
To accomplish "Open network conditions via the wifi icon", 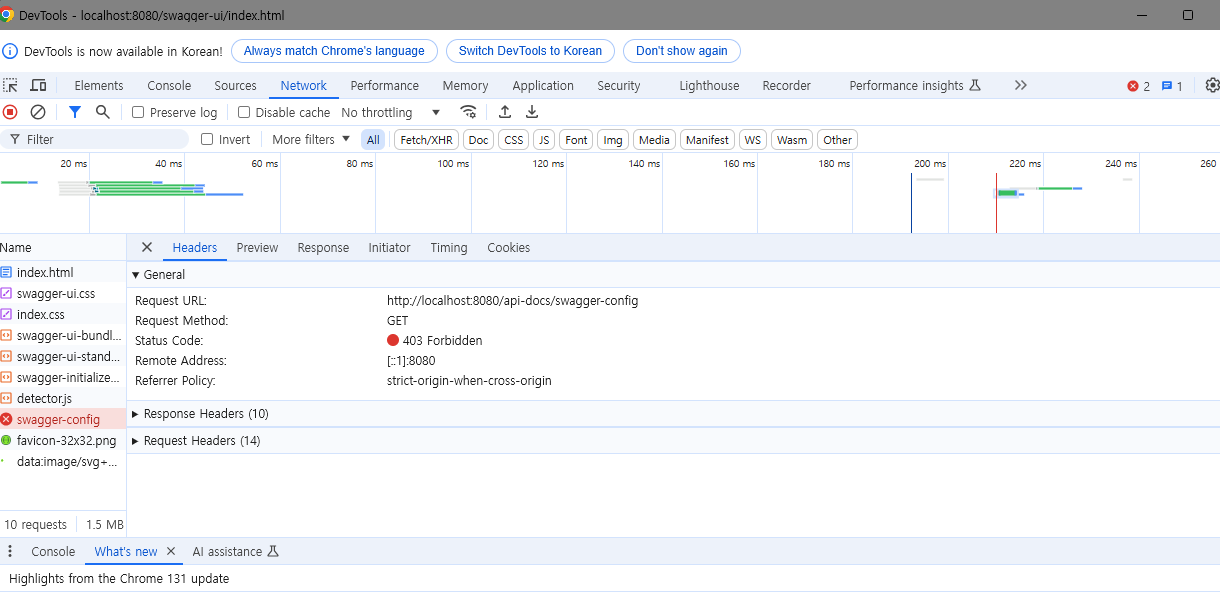I will 468,112.
